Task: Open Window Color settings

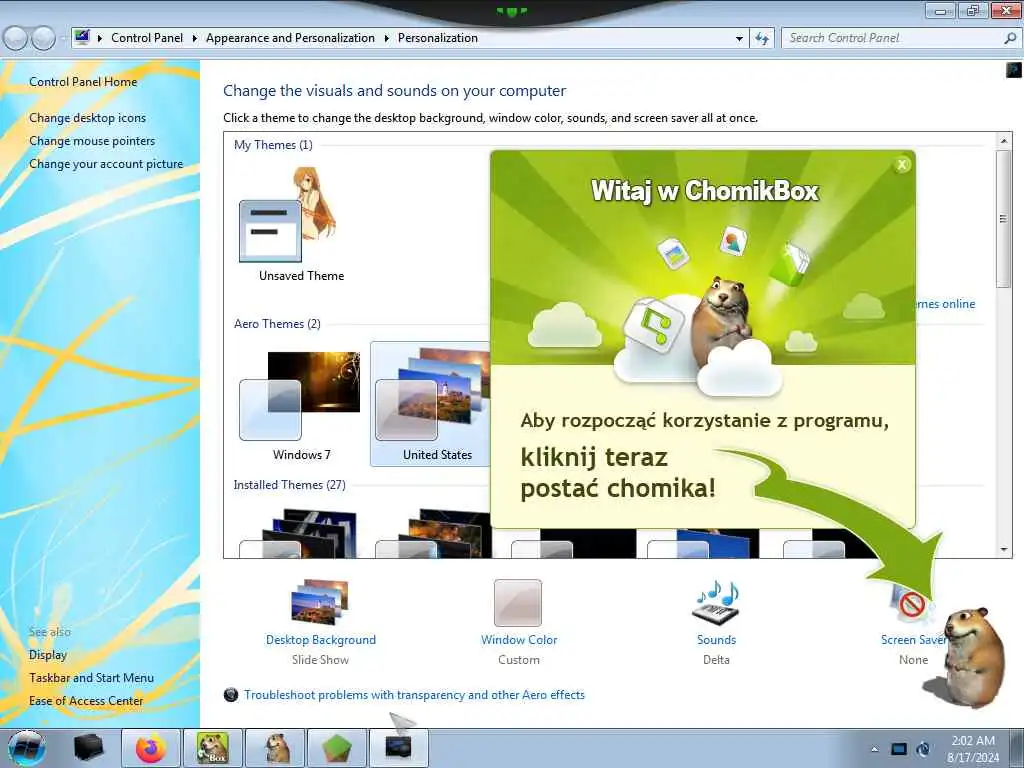Action: click(x=518, y=603)
